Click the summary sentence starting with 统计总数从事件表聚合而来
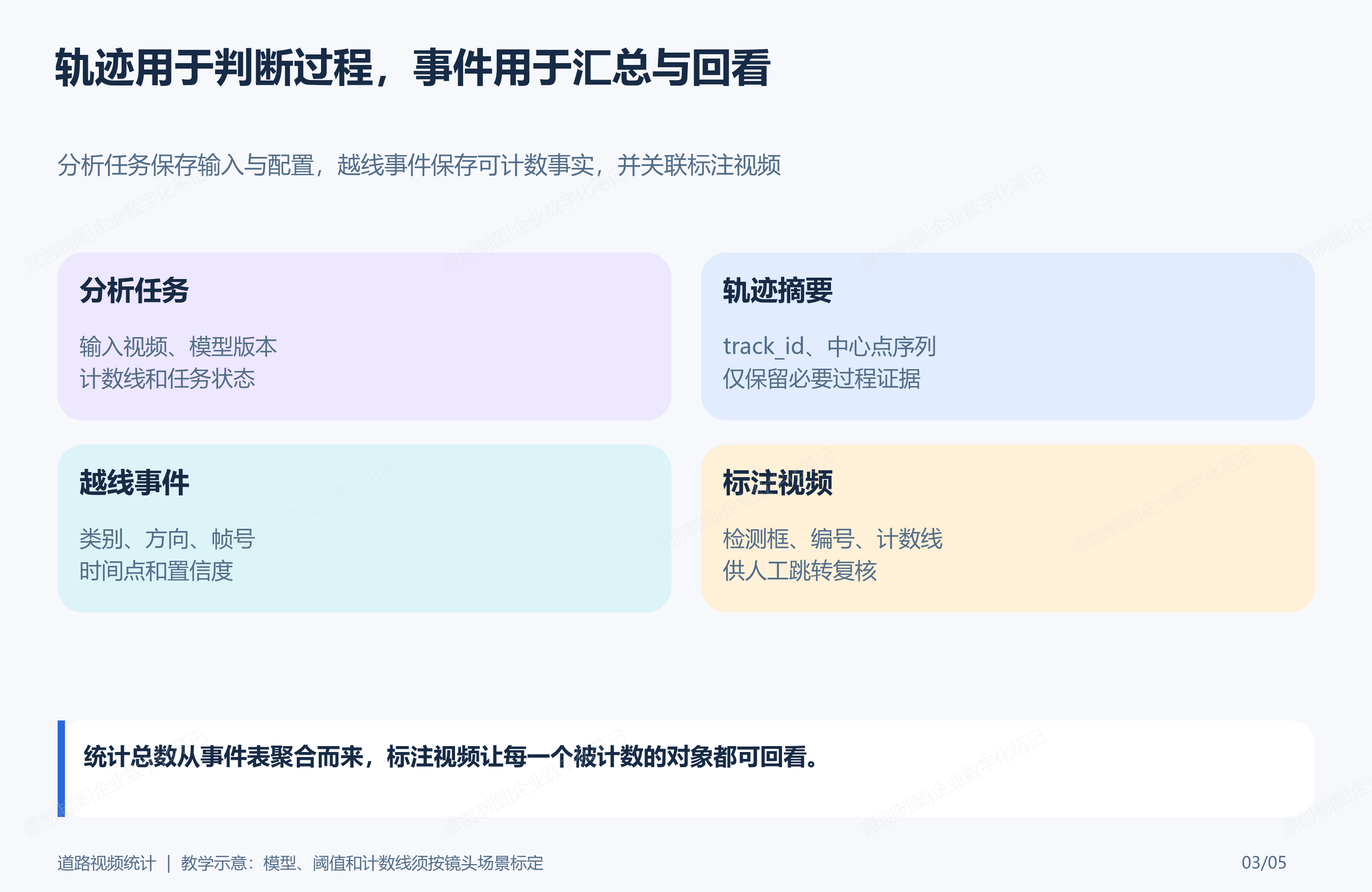 (452, 757)
